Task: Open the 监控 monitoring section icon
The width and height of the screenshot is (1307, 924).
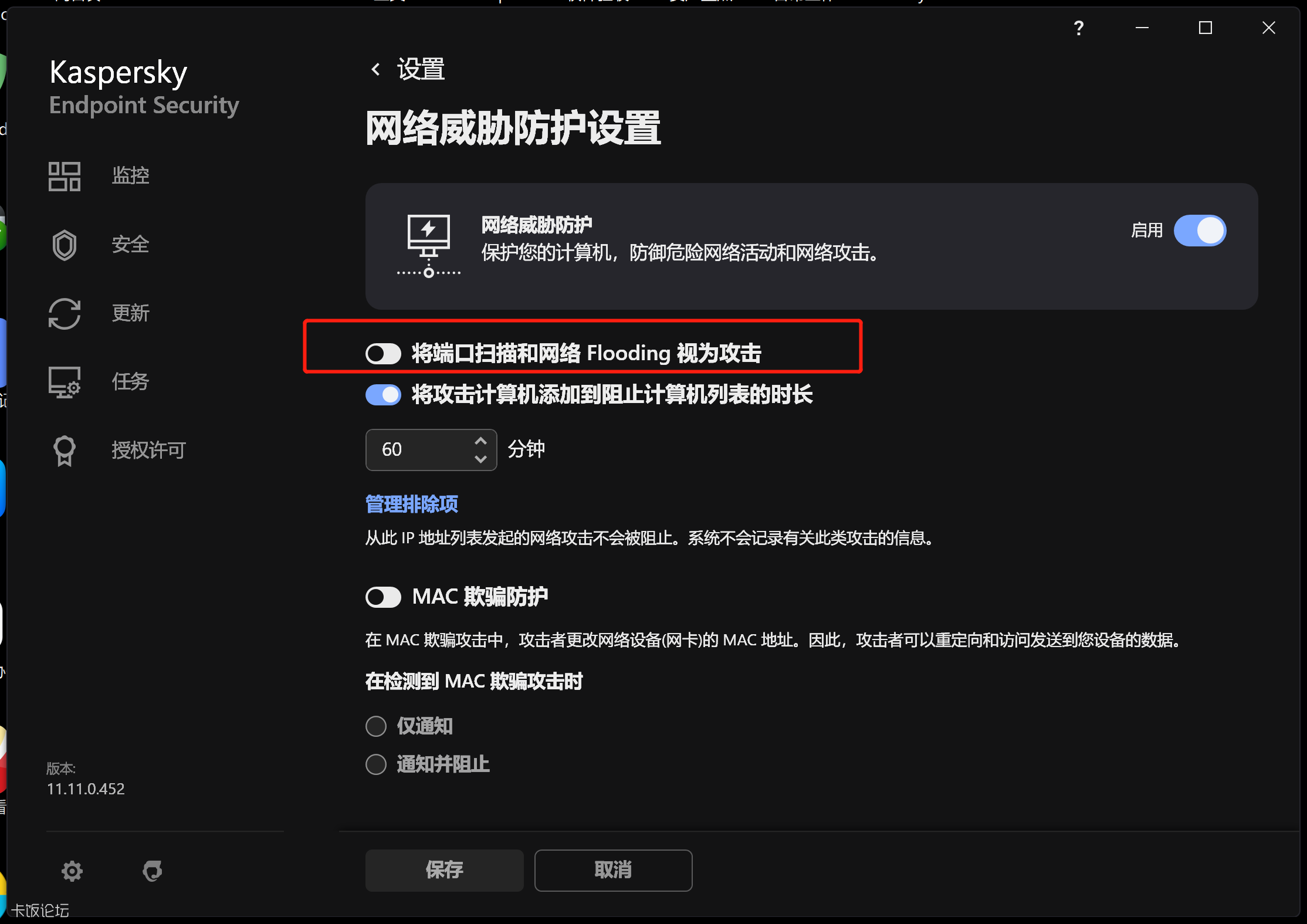Action: 65,177
